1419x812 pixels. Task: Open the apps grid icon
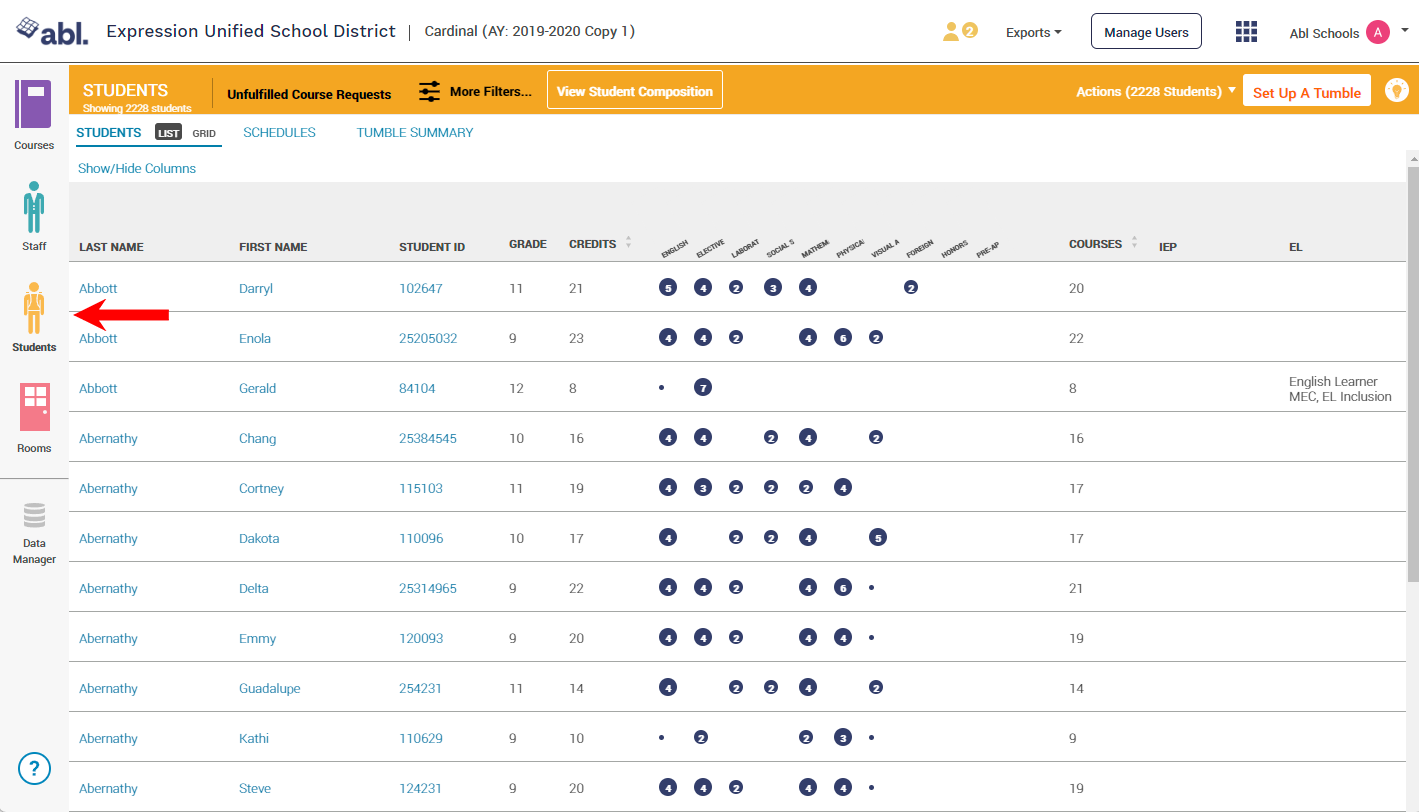(1246, 32)
